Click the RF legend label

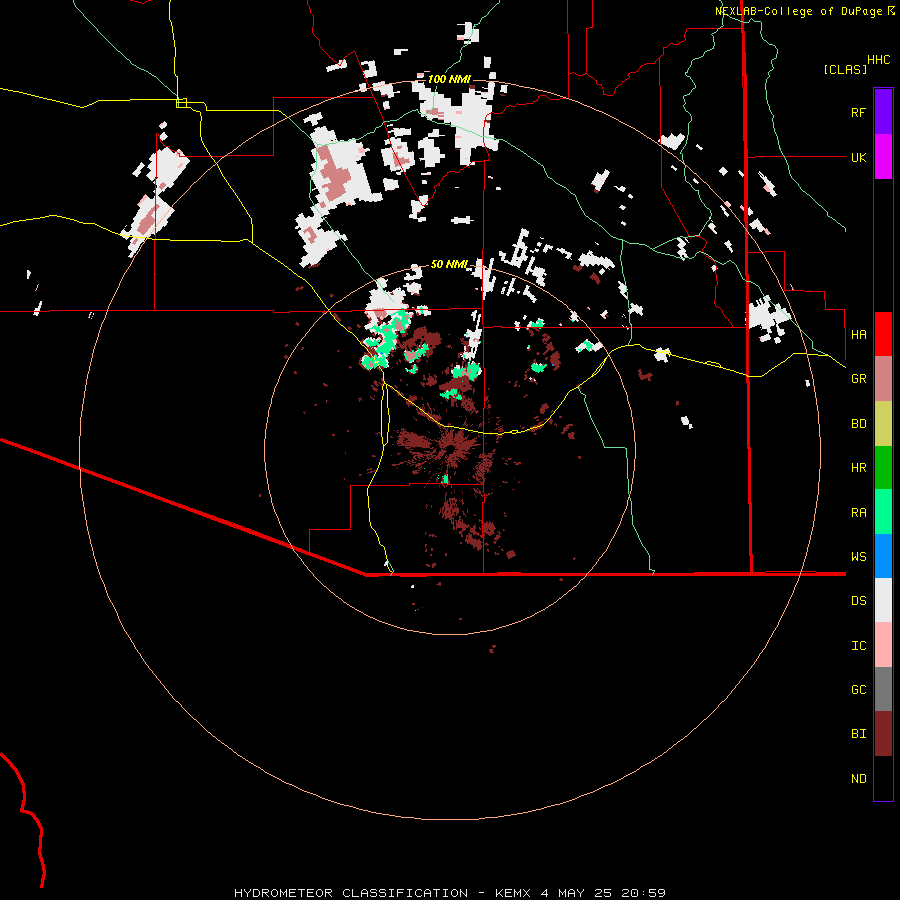pyautogui.click(x=858, y=112)
